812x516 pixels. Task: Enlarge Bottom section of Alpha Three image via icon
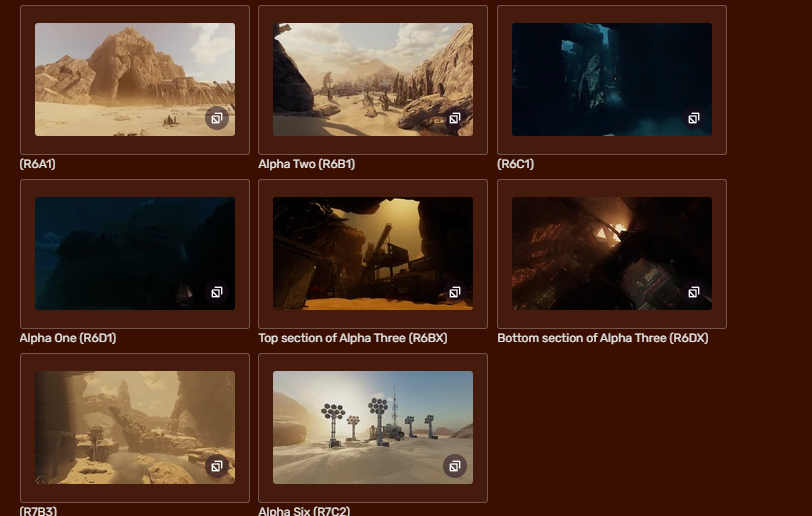pos(694,293)
